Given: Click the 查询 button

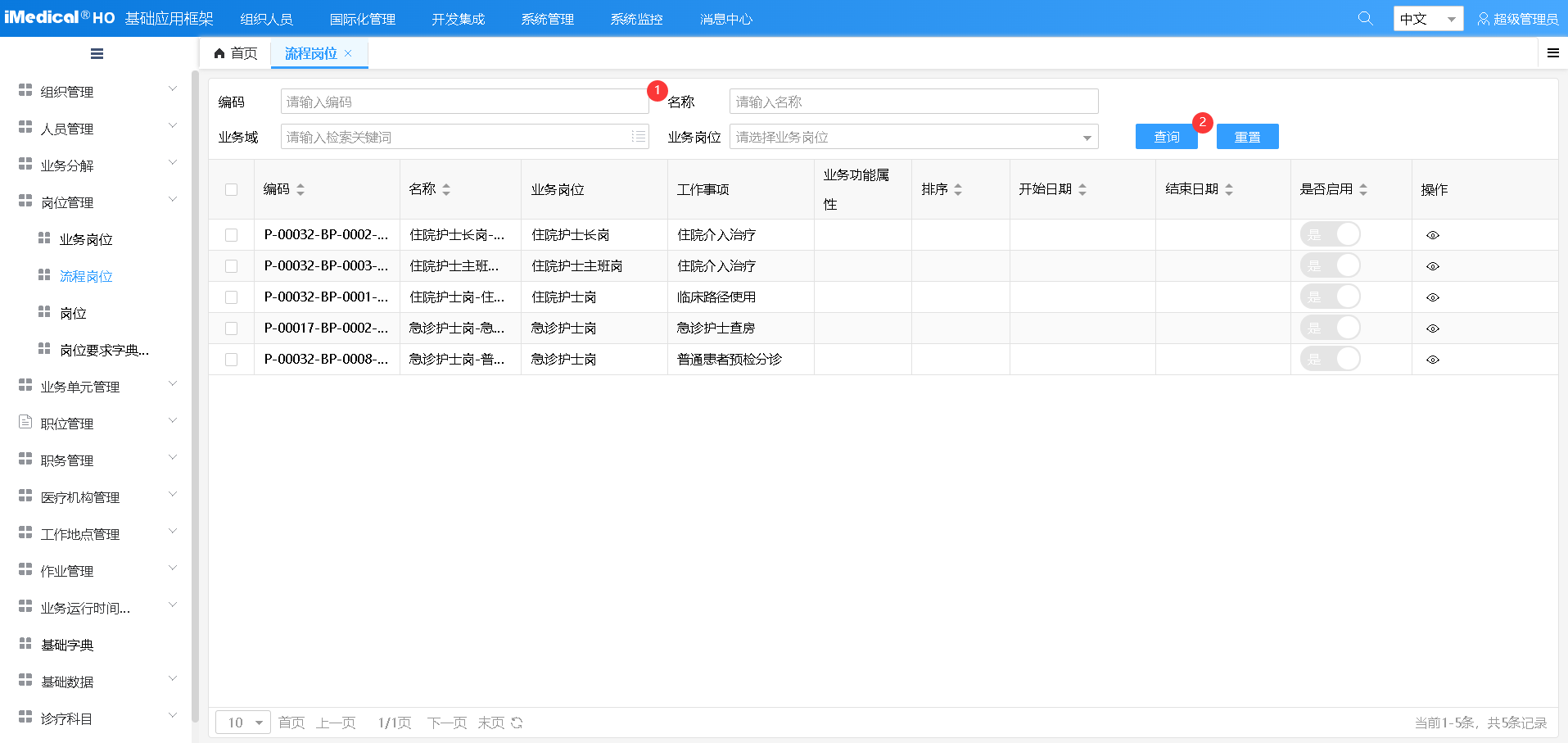Looking at the screenshot, I should click(x=1166, y=137).
